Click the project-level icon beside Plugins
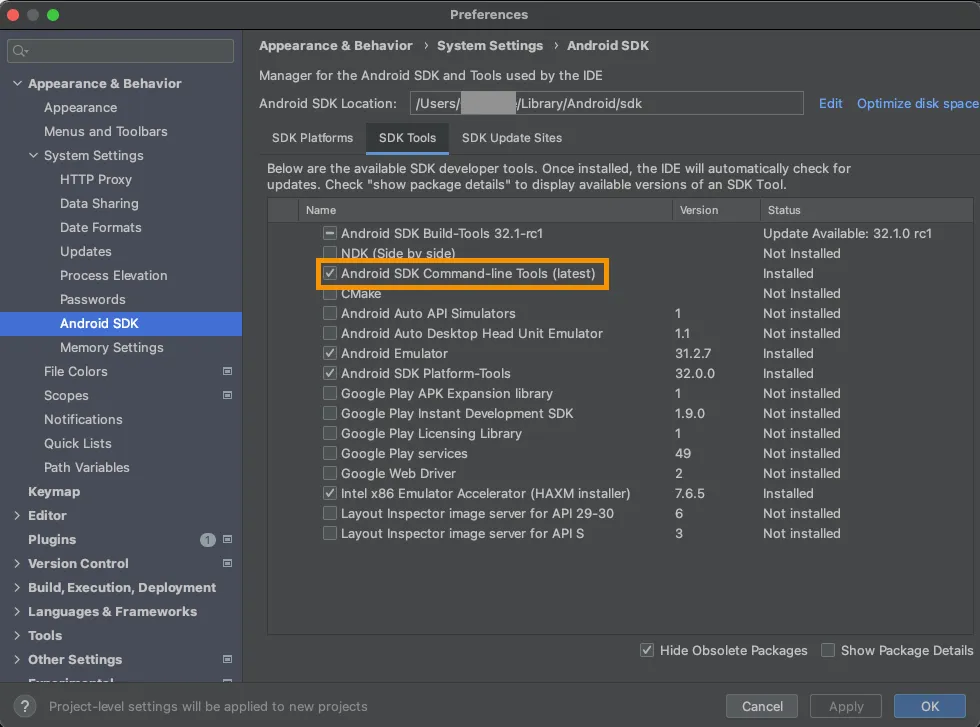The width and height of the screenshot is (980, 727). tap(228, 539)
